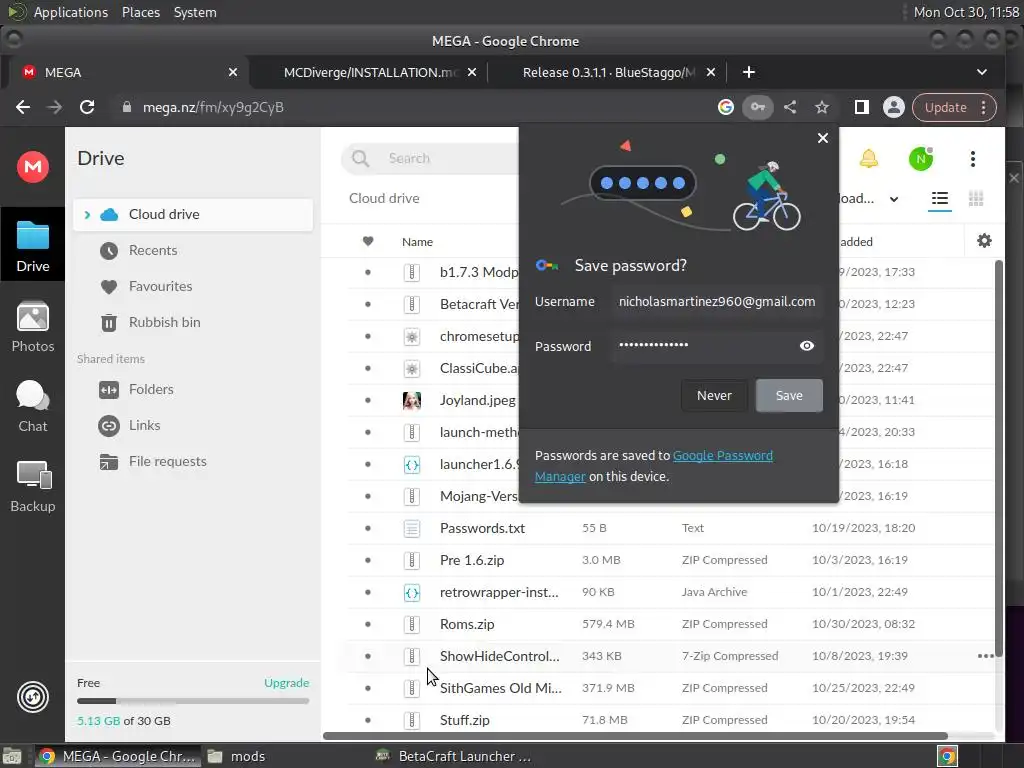This screenshot has height=768, width=1024.
Task: Expand the upload dropdown chevron
Action: [x=894, y=199]
